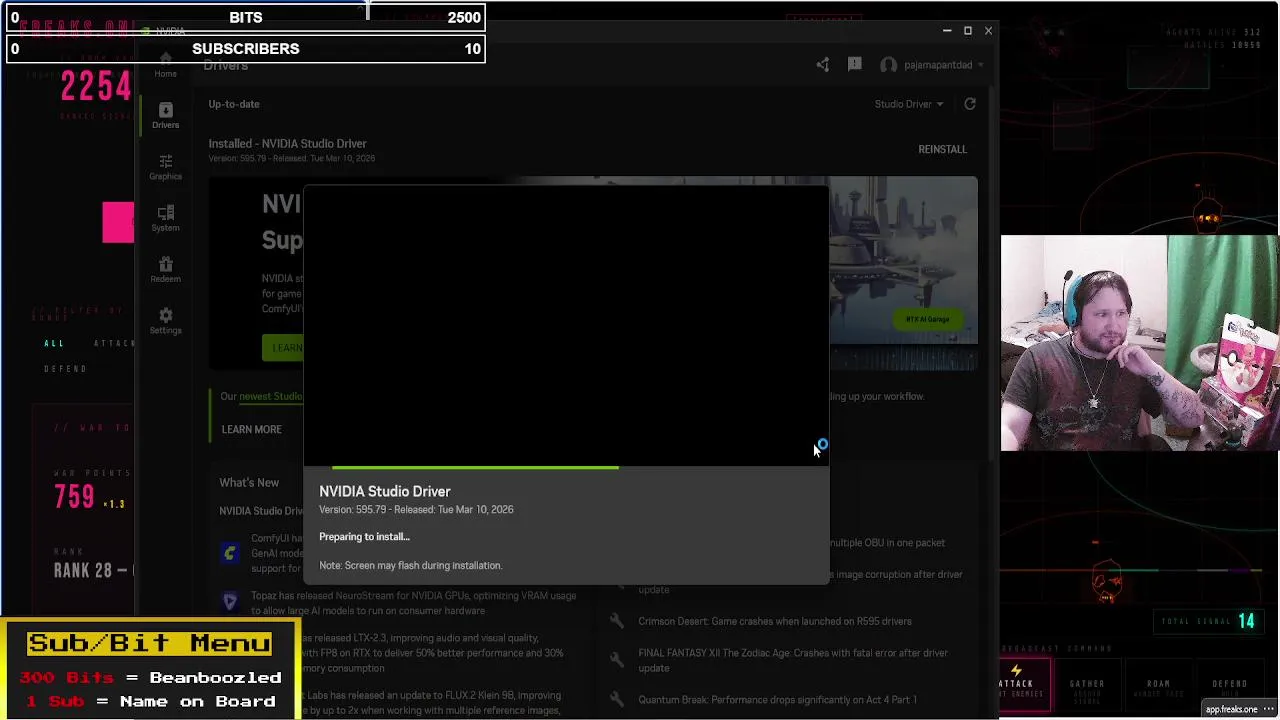Click the Topaz news item icon
Screen dimensions: 1280x720
click(230, 602)
